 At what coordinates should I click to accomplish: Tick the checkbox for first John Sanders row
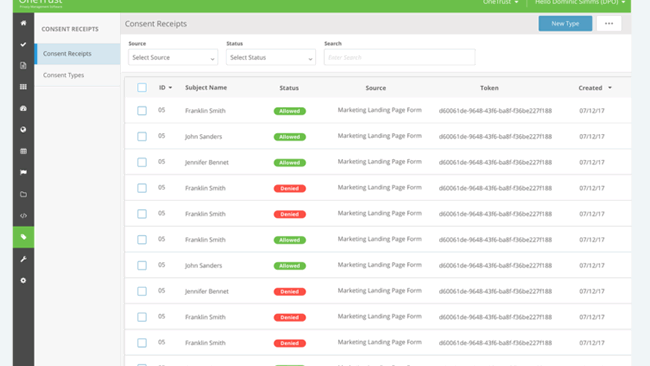pos(142,136)
